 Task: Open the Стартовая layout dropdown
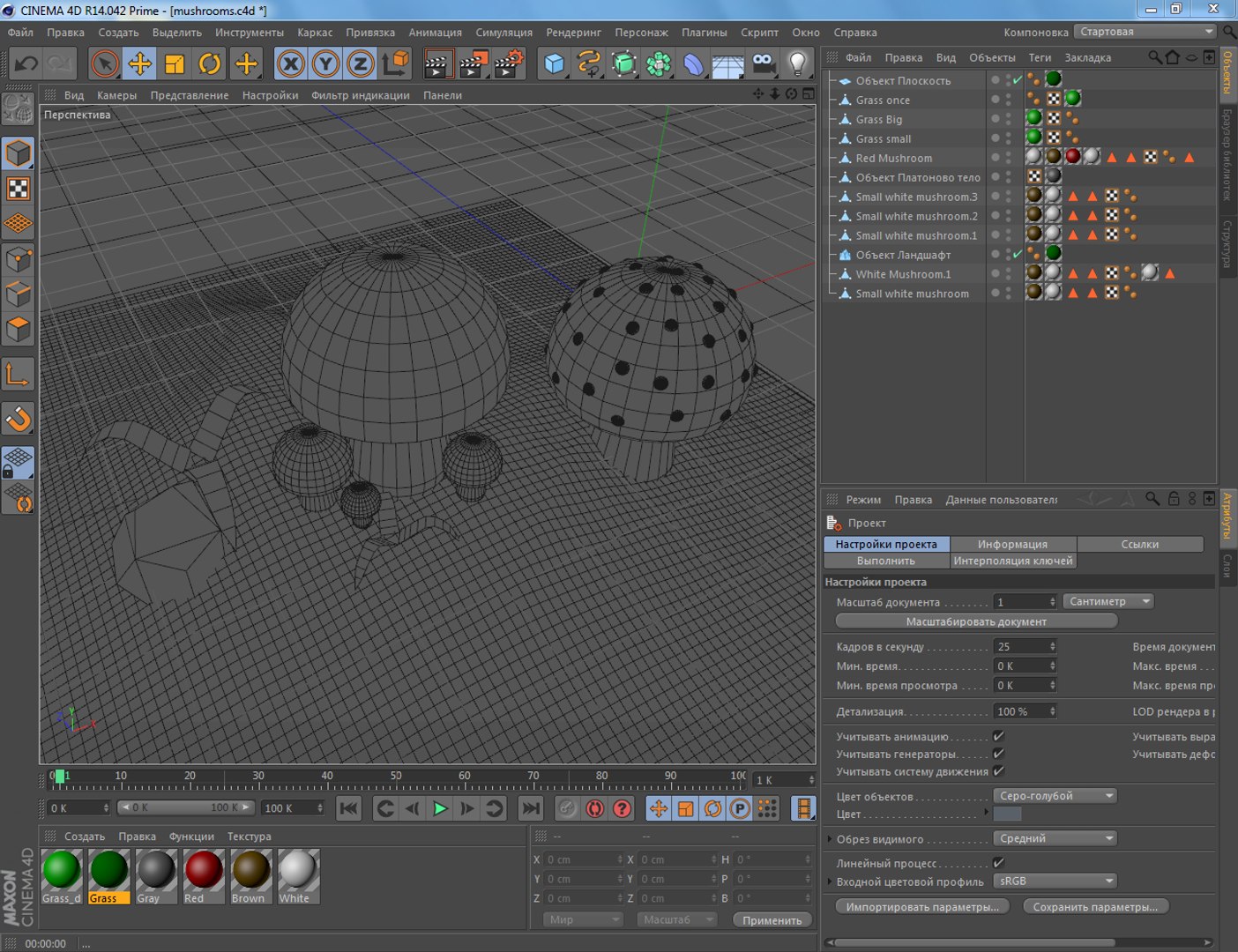pos(1145,32)
